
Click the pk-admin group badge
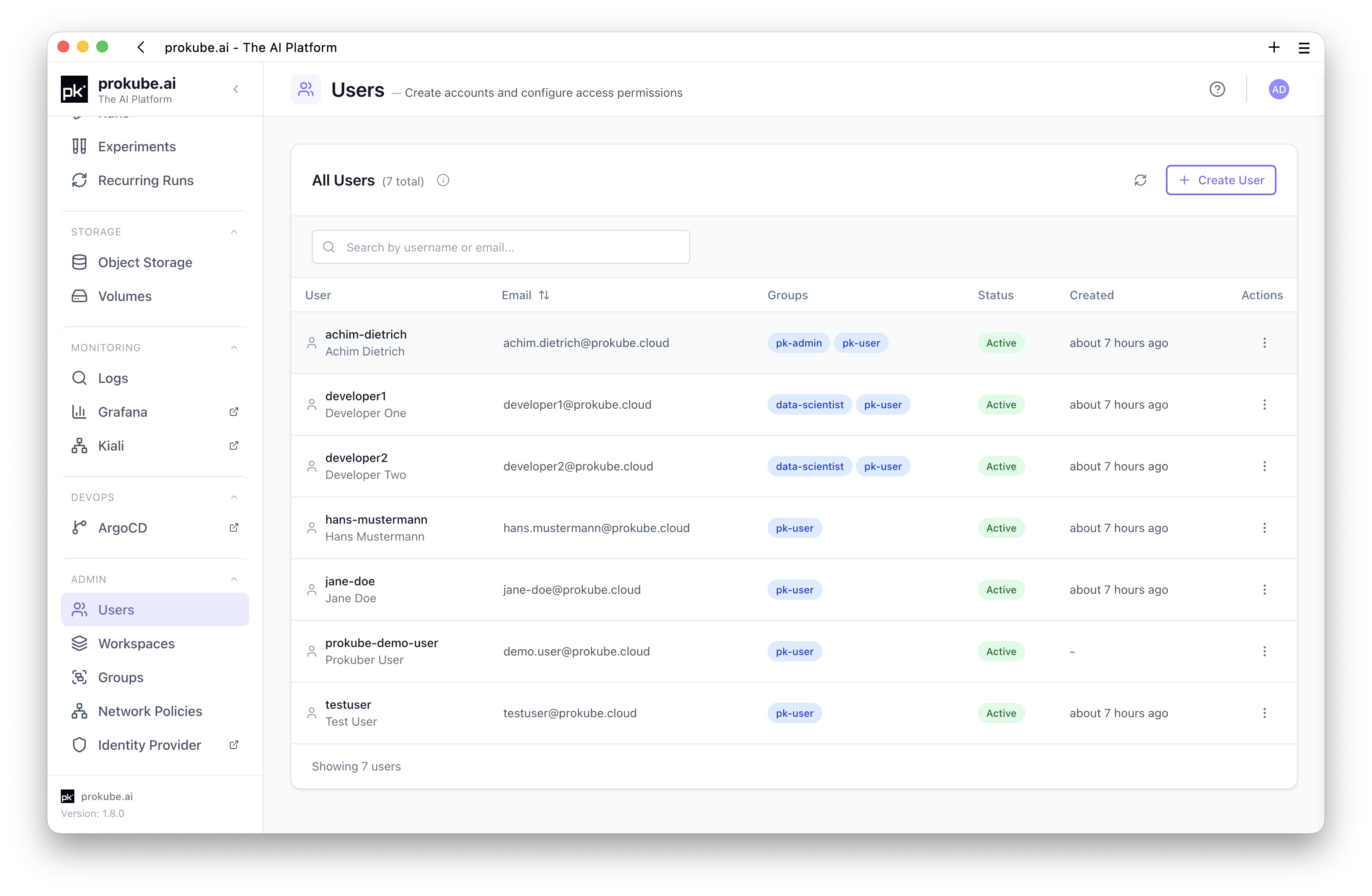point(798,343)
